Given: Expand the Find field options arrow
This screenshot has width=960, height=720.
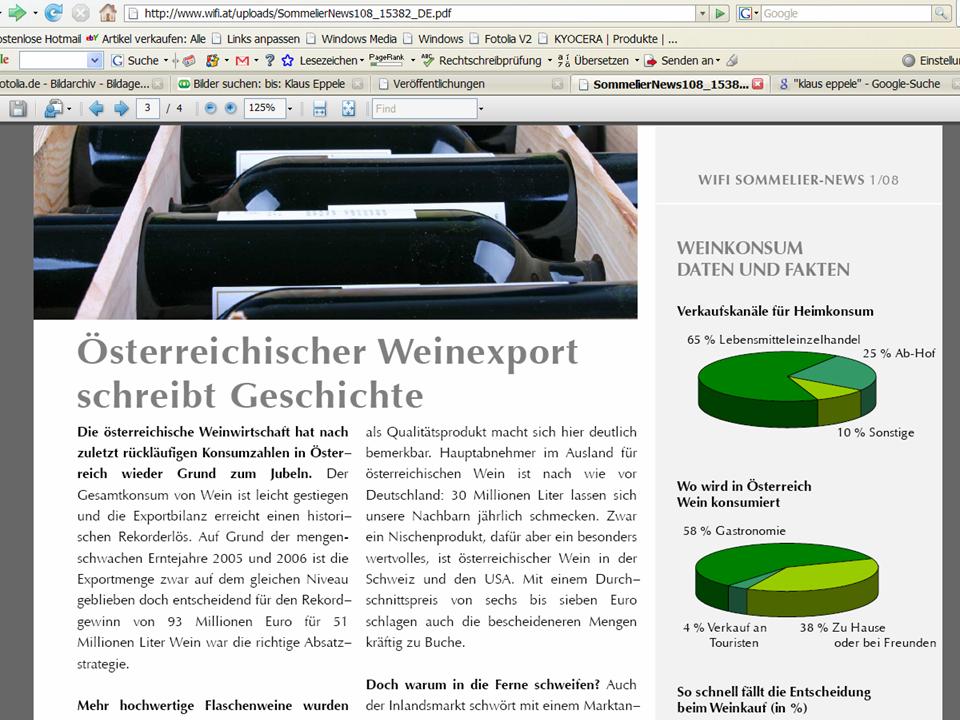Looking at the screenshot, I should coord(481,108).
